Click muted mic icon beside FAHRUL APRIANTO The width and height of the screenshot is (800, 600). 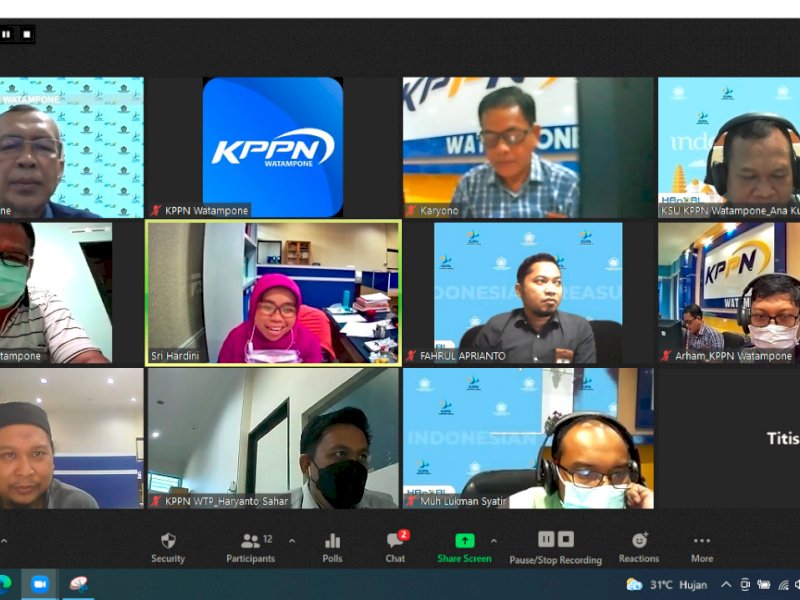(411, 356)
